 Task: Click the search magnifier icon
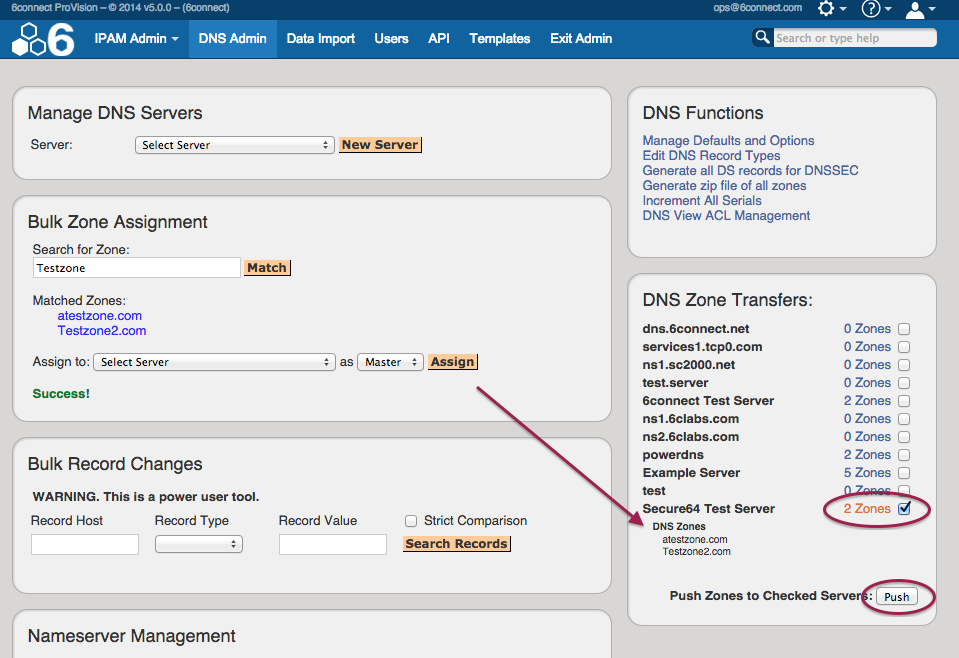tap(762, 37)
